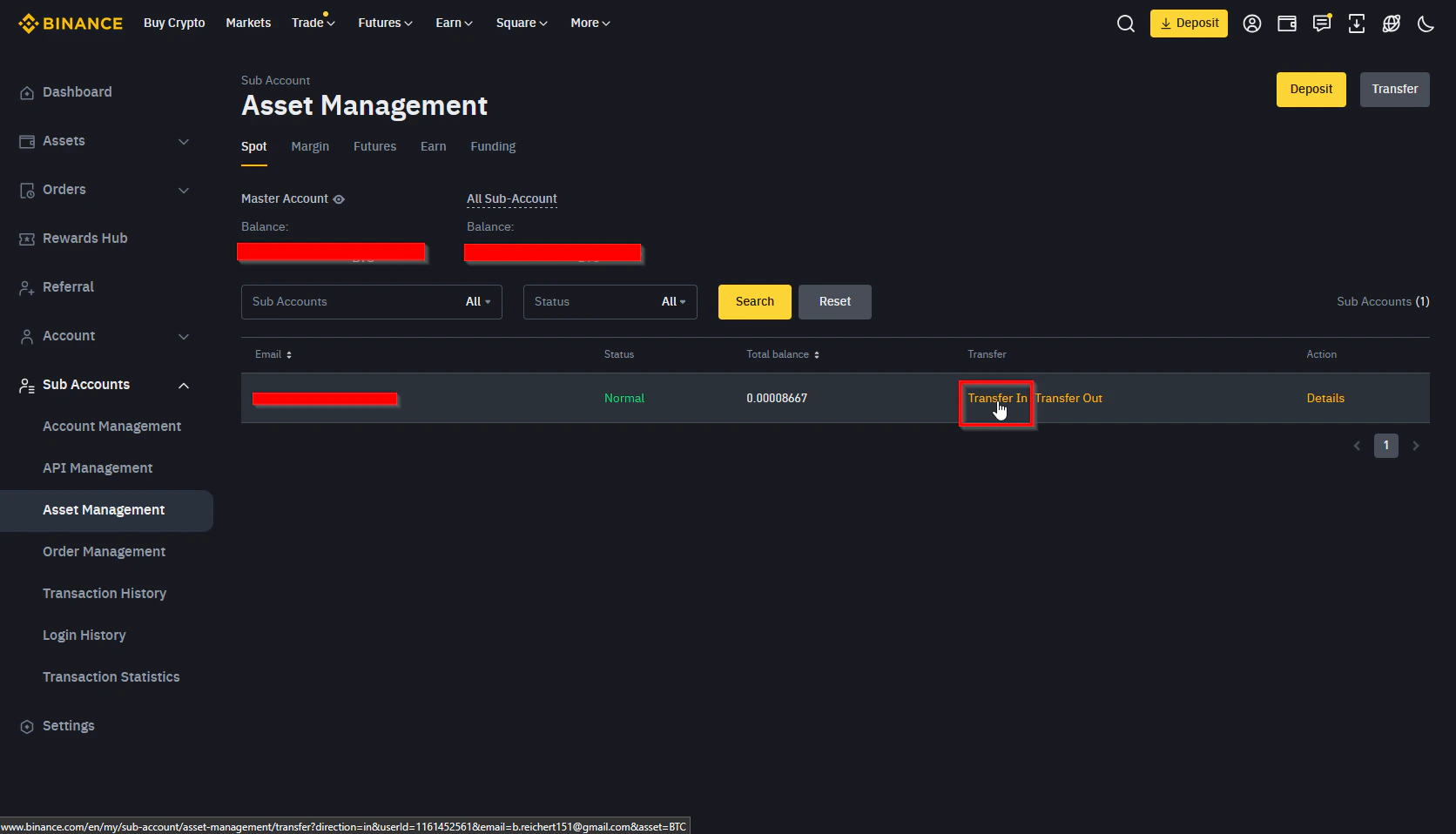
Task: Switch to light mode via moon icon
Action: (1426, 24)
